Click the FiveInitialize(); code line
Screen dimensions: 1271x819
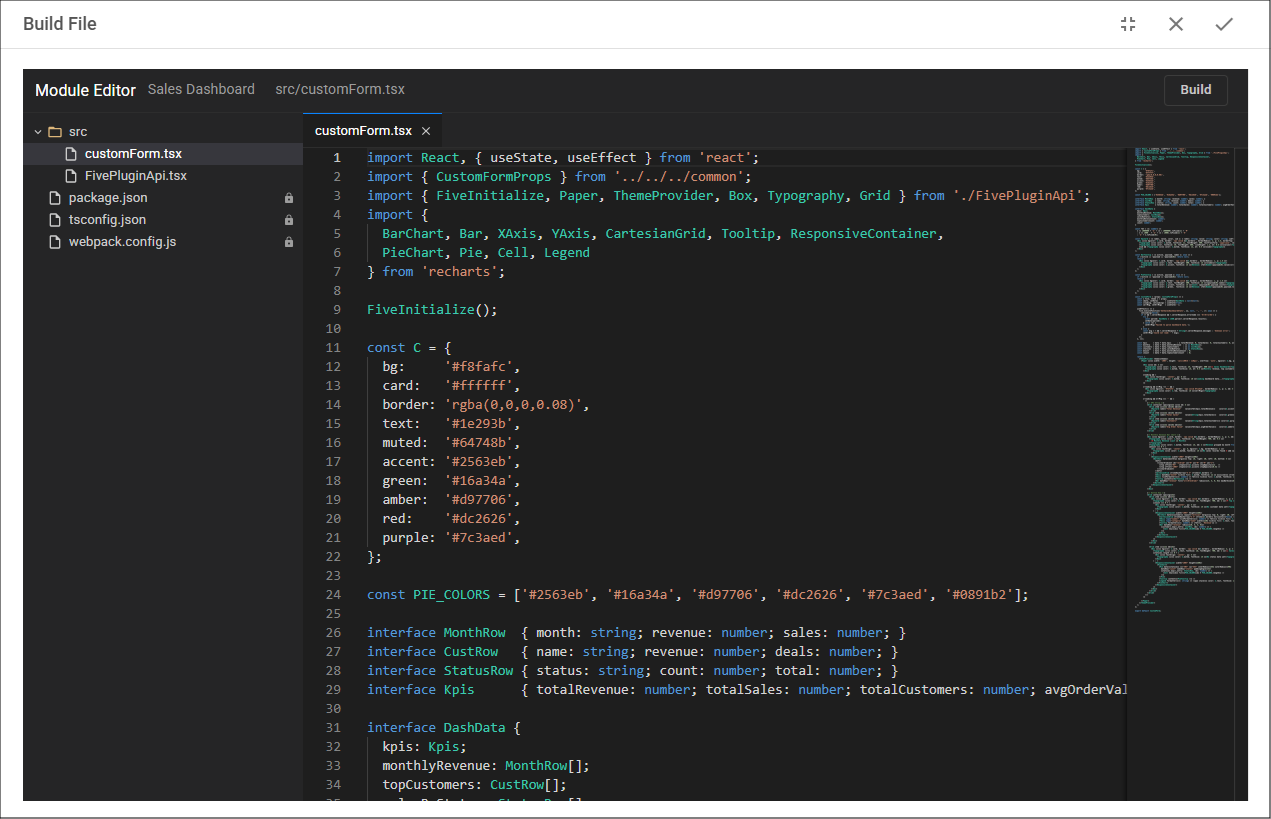432,310
